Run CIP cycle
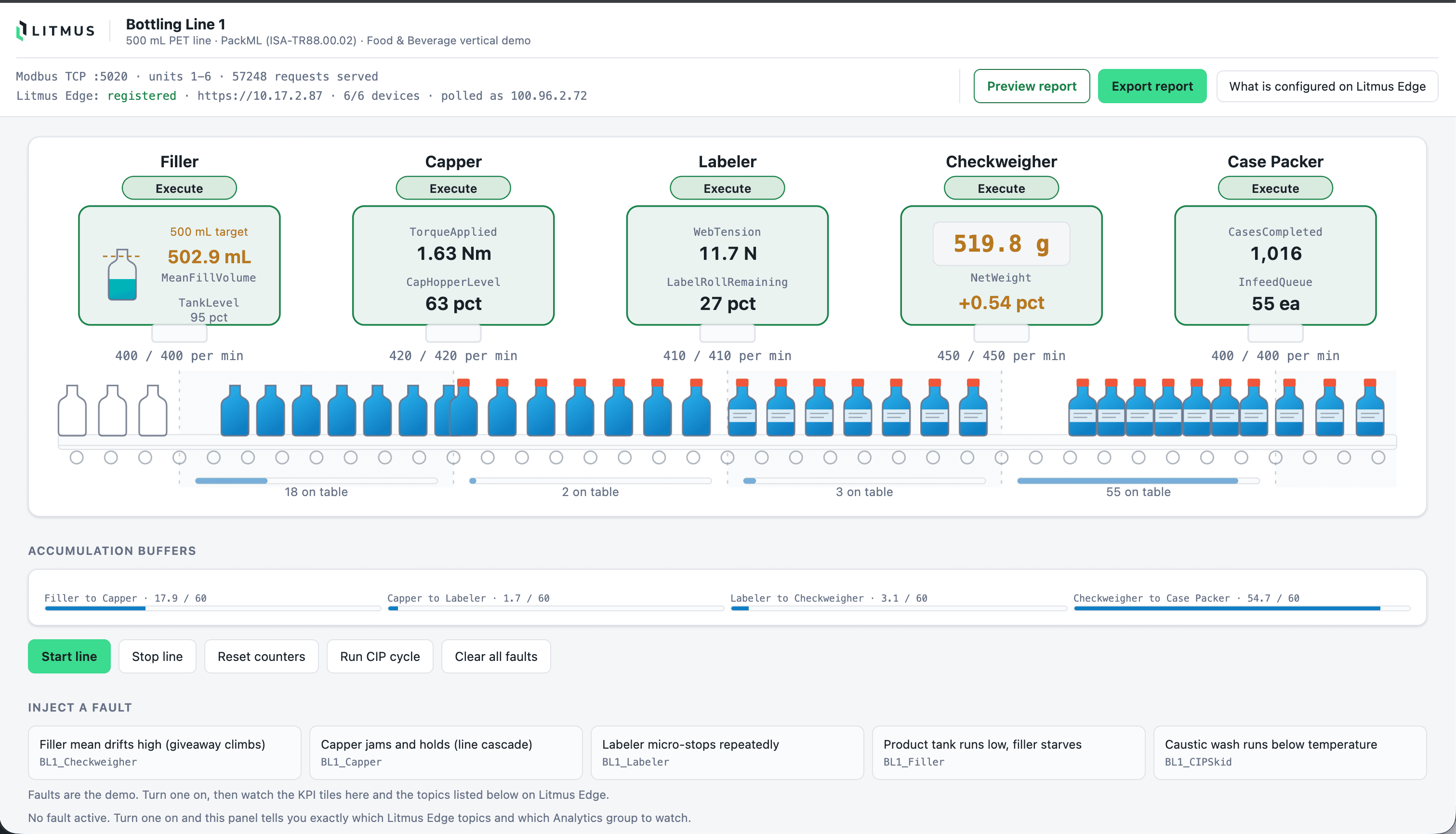The width and height of the screenshot is (1456, 834). click(x=380, y=657)
